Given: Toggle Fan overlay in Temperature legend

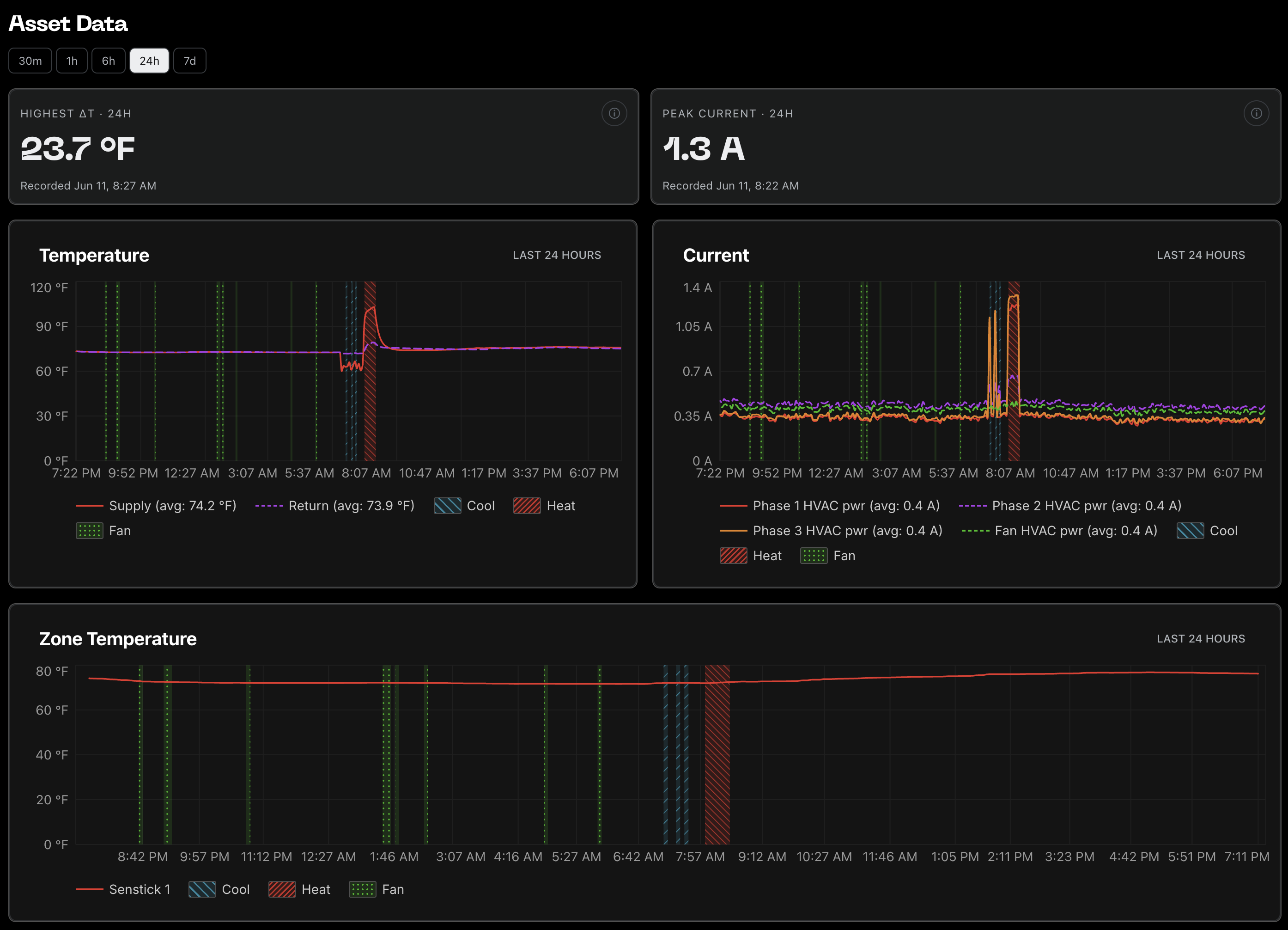Looking at the screenshot, I should pyautogui.click(x=103, y=531).
